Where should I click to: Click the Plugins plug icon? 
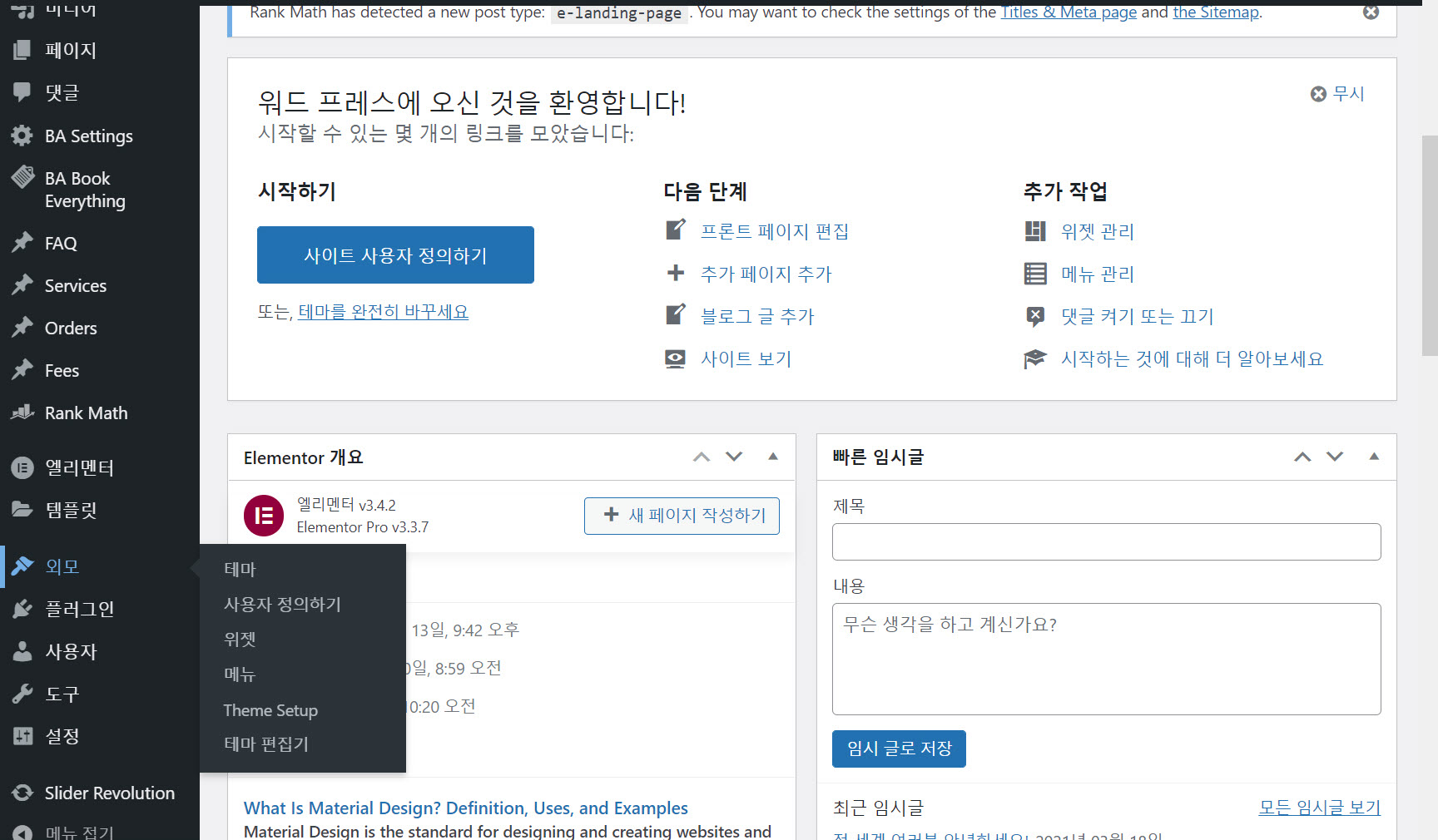click(22, 609)
